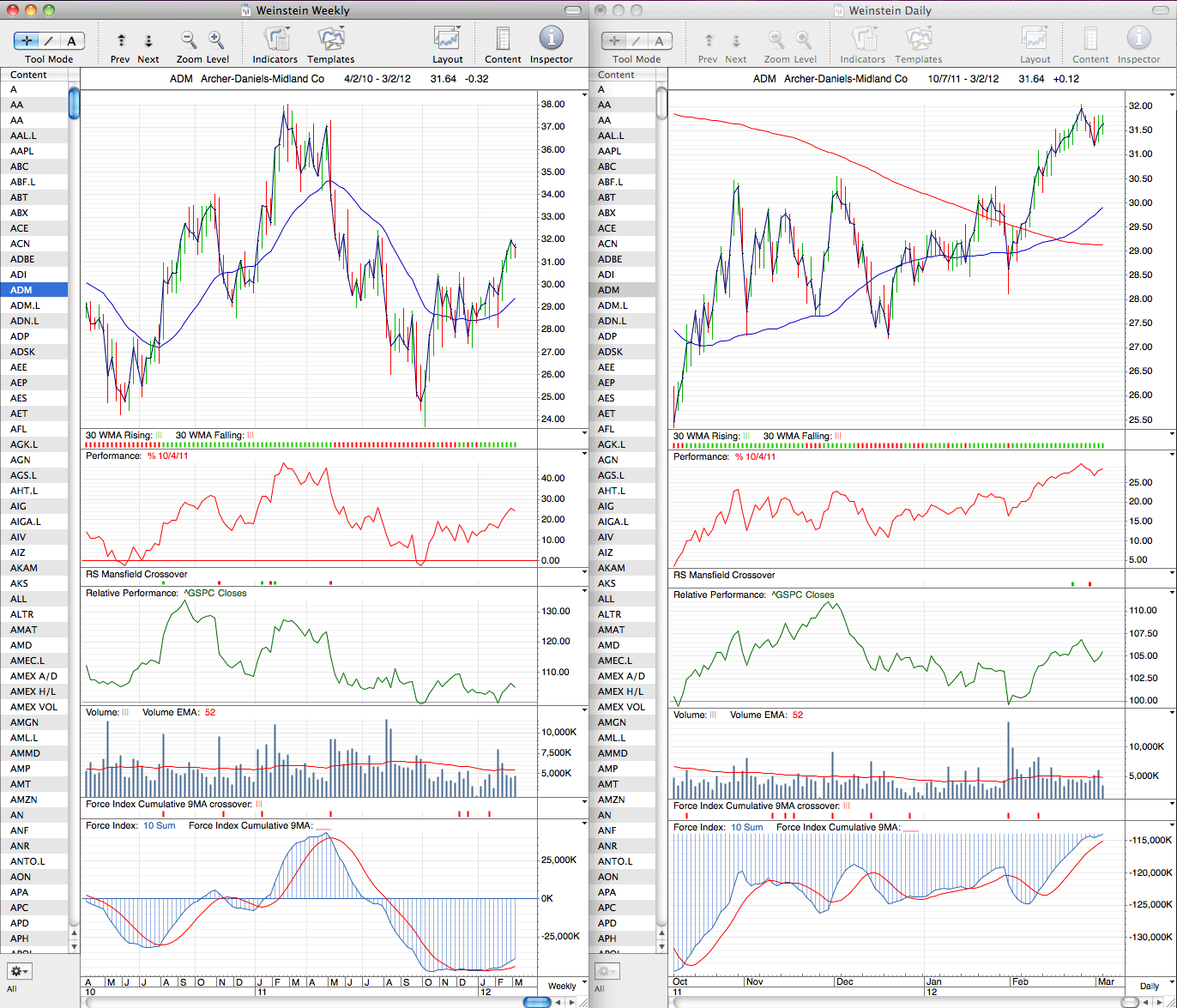Open RS Mansfield Crossover panel arrow in Weekly
Screen dimensions: 1177x1008
(x=584, y=573)
